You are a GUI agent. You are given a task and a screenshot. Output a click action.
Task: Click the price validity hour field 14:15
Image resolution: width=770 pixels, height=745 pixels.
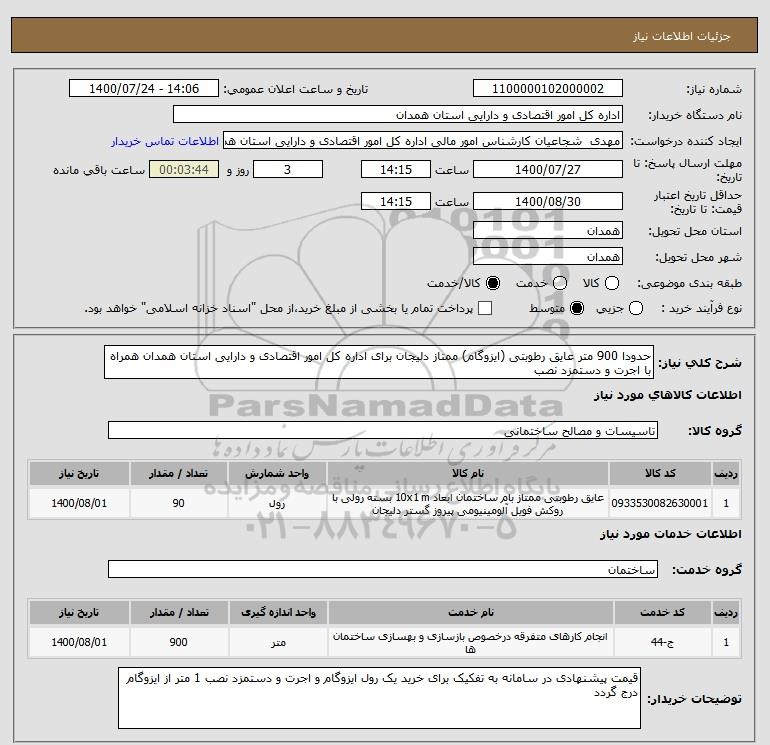point(396,201)
